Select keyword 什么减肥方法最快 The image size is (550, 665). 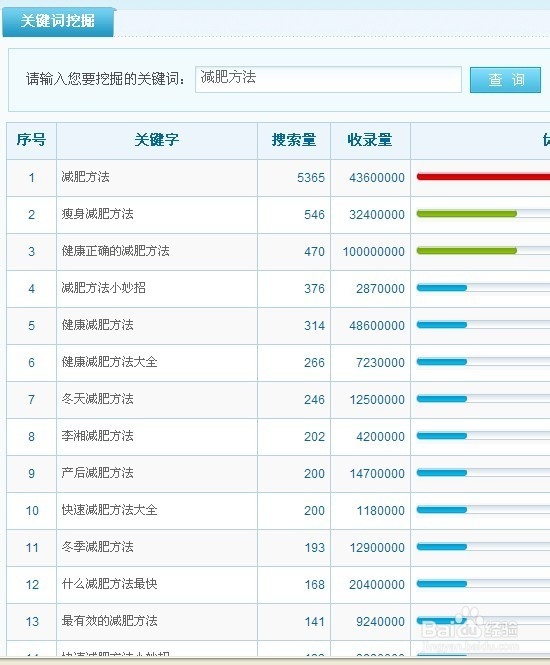[x=109, y=584]
